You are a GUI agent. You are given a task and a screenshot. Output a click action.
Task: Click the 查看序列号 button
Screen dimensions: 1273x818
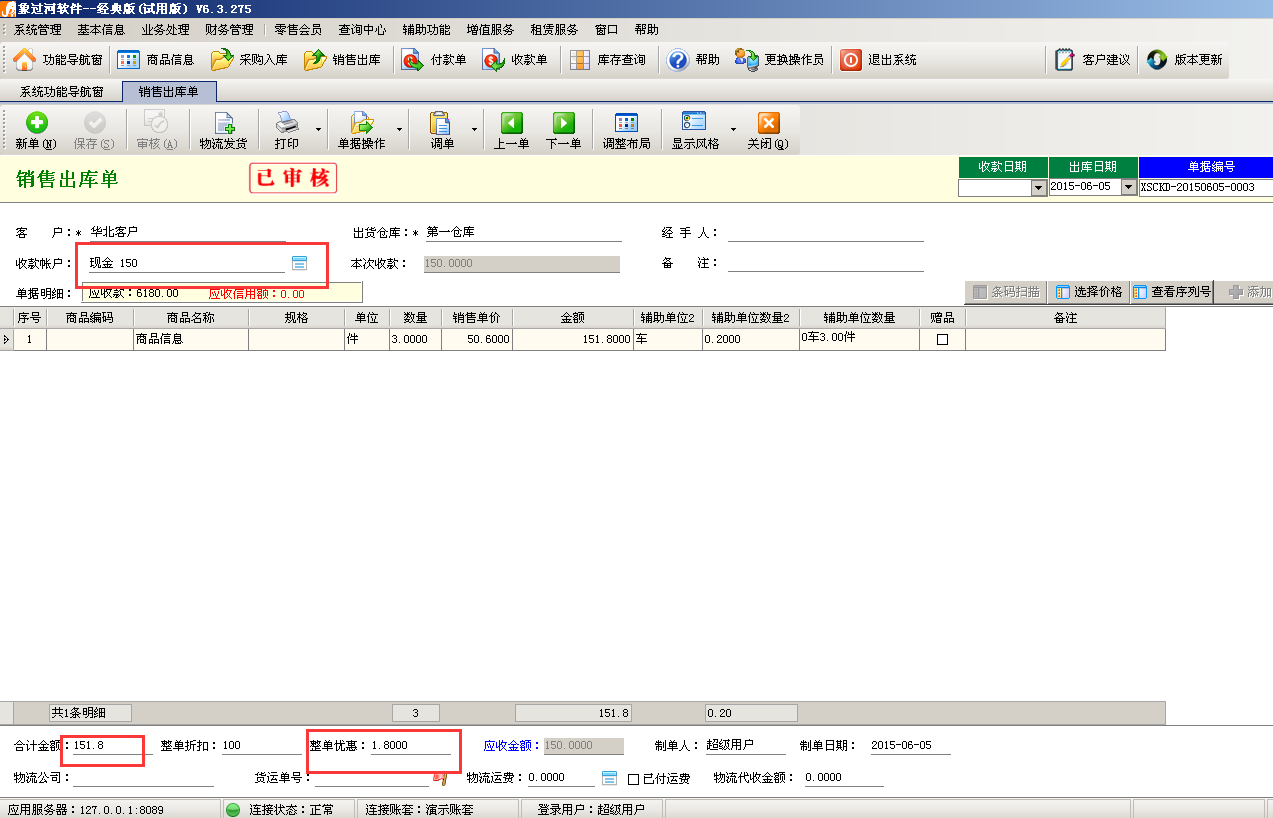1171,292
